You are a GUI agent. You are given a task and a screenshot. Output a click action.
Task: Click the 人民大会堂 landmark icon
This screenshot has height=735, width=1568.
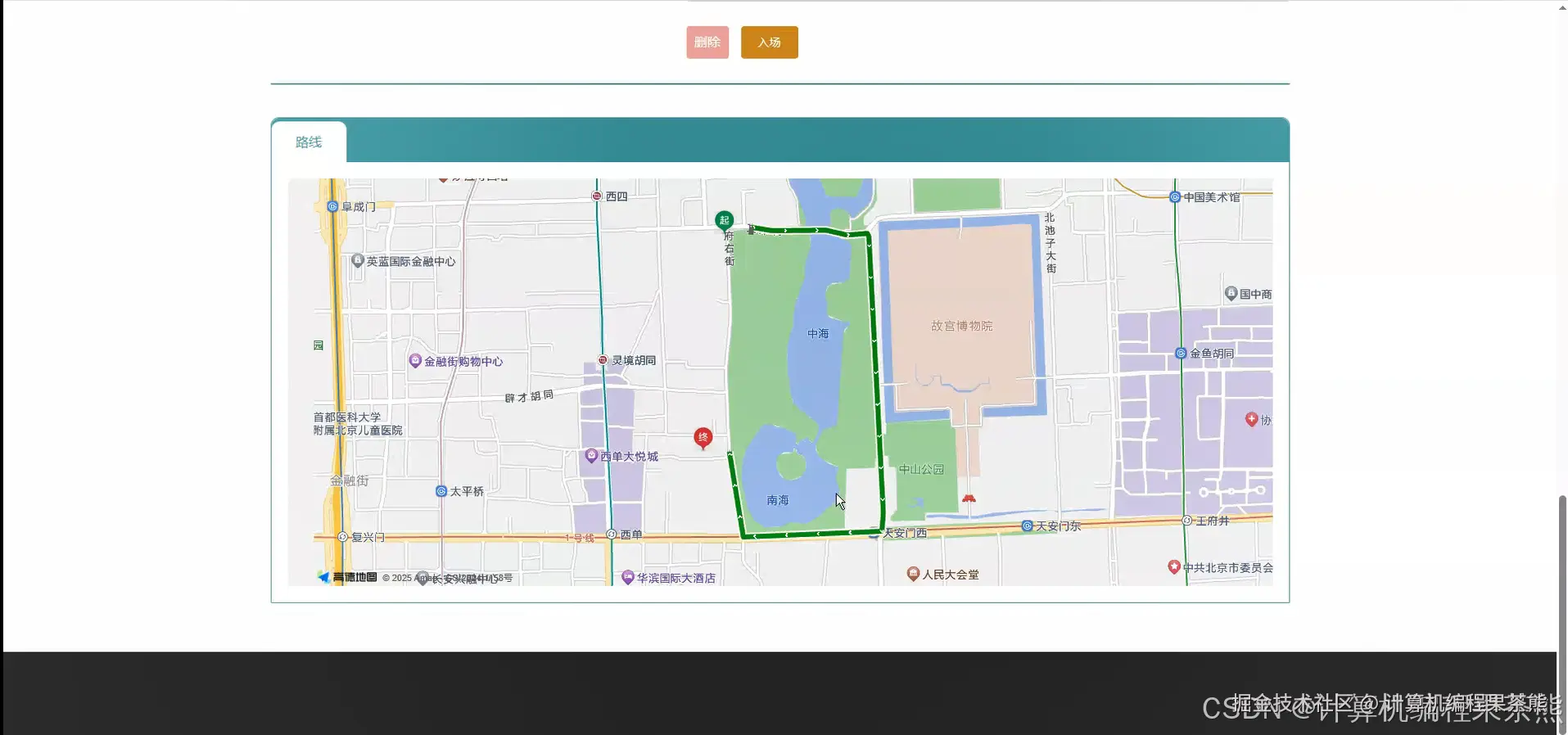pos(913,574)
